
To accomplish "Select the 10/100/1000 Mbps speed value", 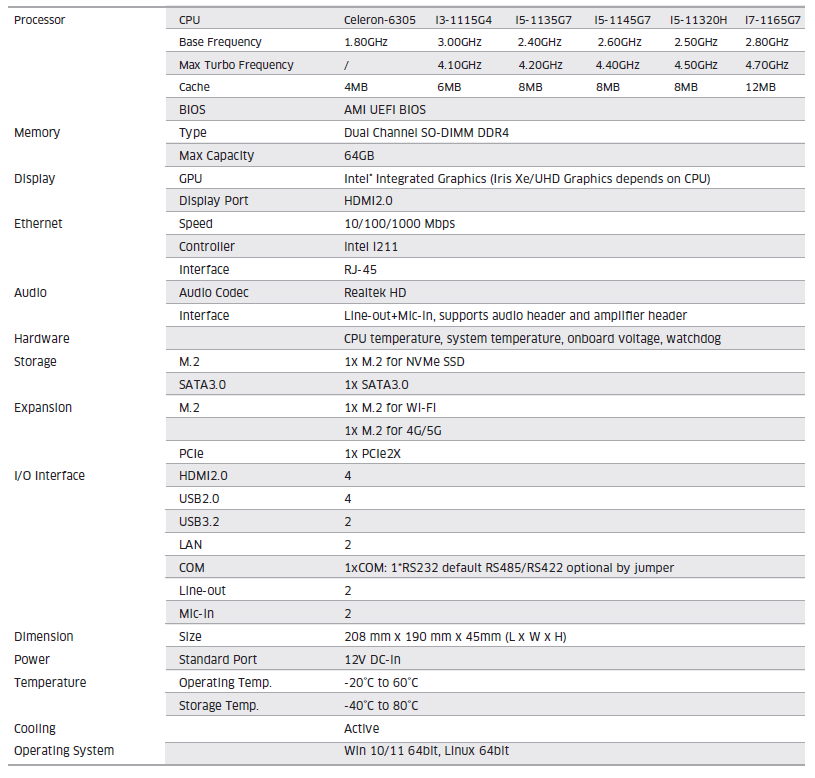I will [399, 224].
